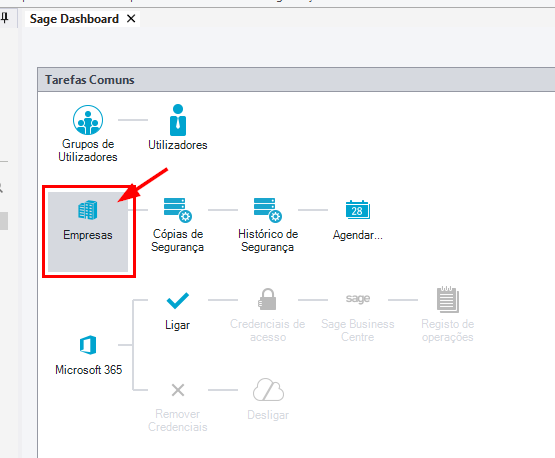Click the Sage Business Centre logo
This screenshot has height=458, width=555.
point(358,299)
